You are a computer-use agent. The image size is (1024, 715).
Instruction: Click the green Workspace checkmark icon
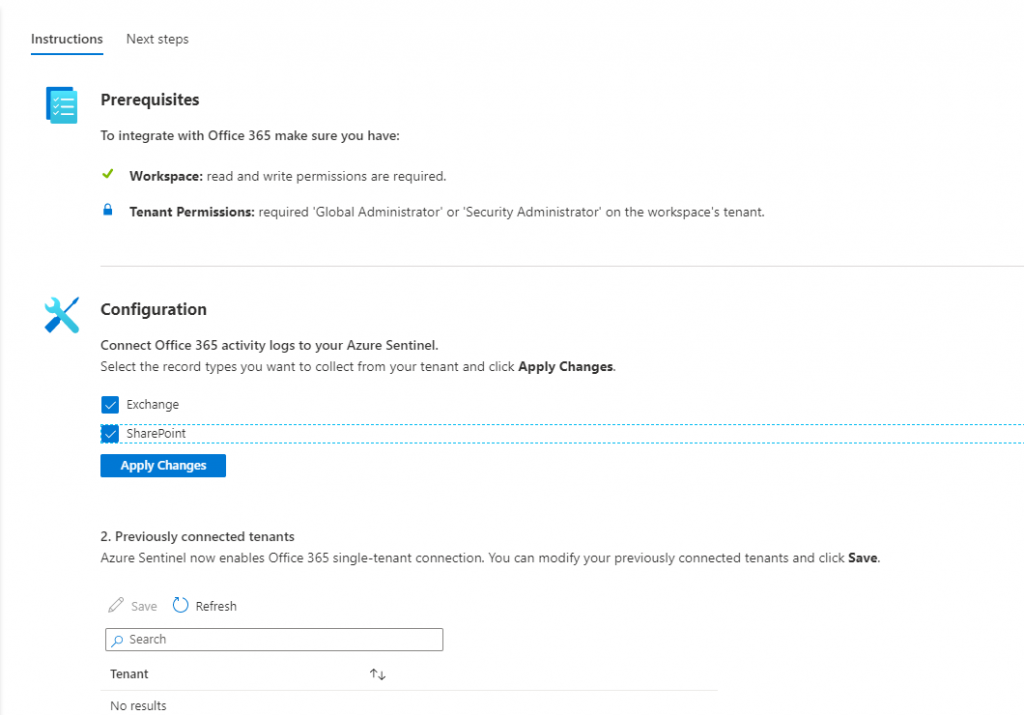click(108, 174)
